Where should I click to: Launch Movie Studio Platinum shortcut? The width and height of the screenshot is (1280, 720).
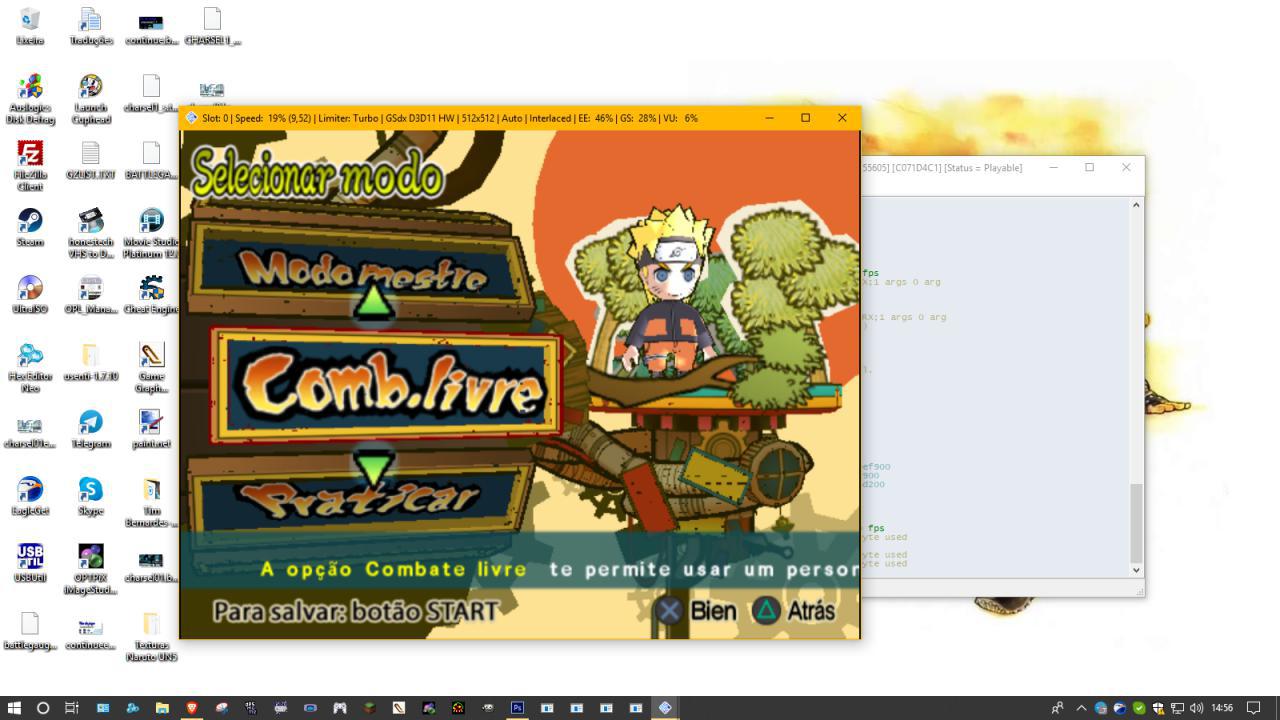tap(151, 233)
